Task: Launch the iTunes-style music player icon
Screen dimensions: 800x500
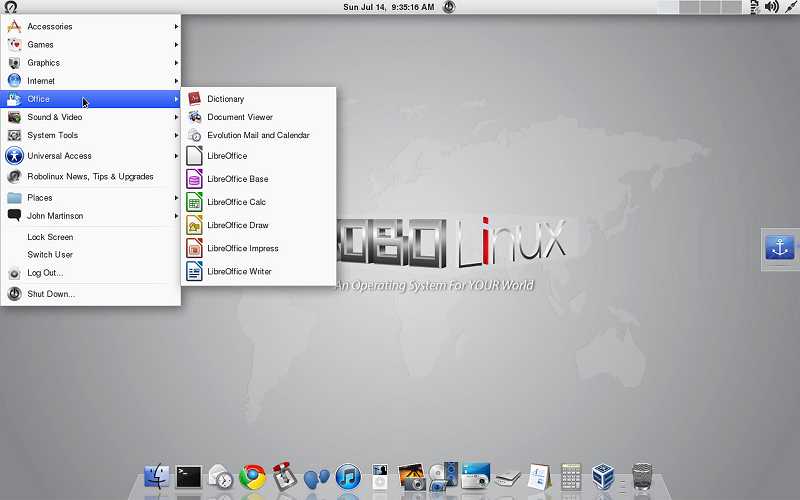Action: [x=348, y=478]
